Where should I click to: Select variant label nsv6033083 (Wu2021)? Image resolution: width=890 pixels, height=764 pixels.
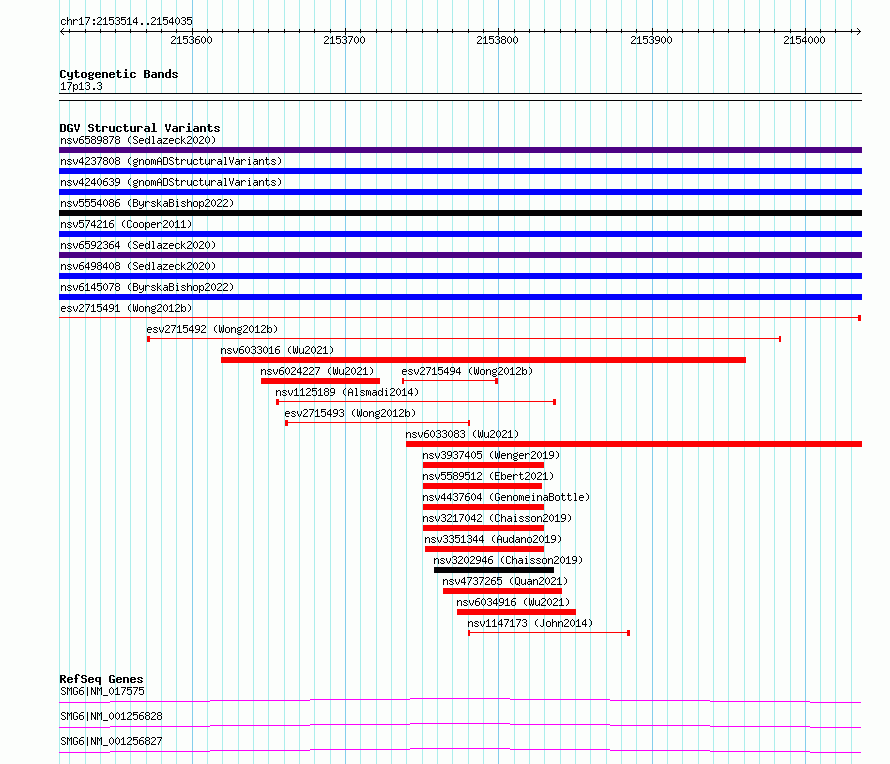pos(462,434)
